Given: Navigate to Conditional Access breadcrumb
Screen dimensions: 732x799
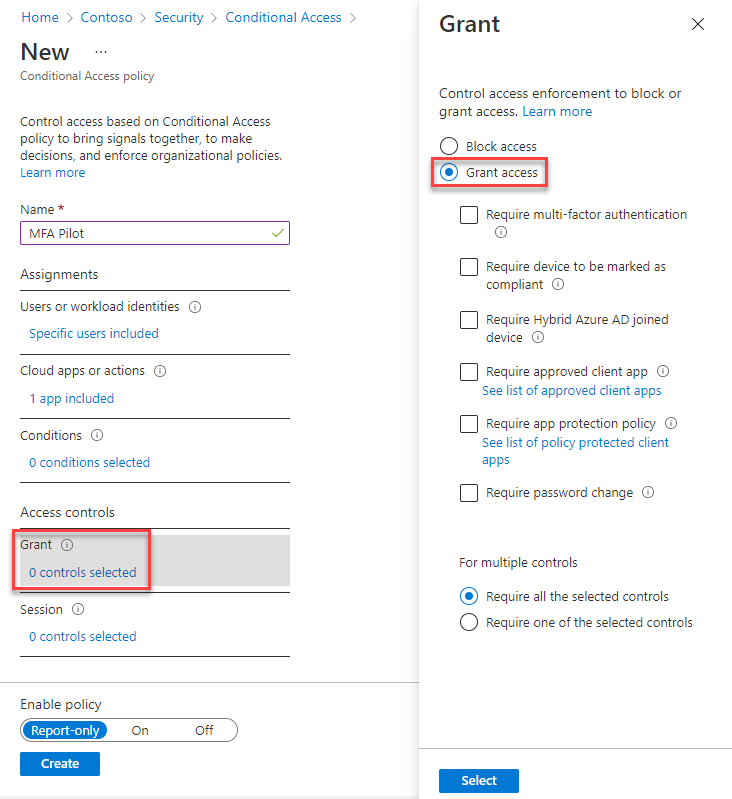Looking at the screenshot, I should click(283, 17).
